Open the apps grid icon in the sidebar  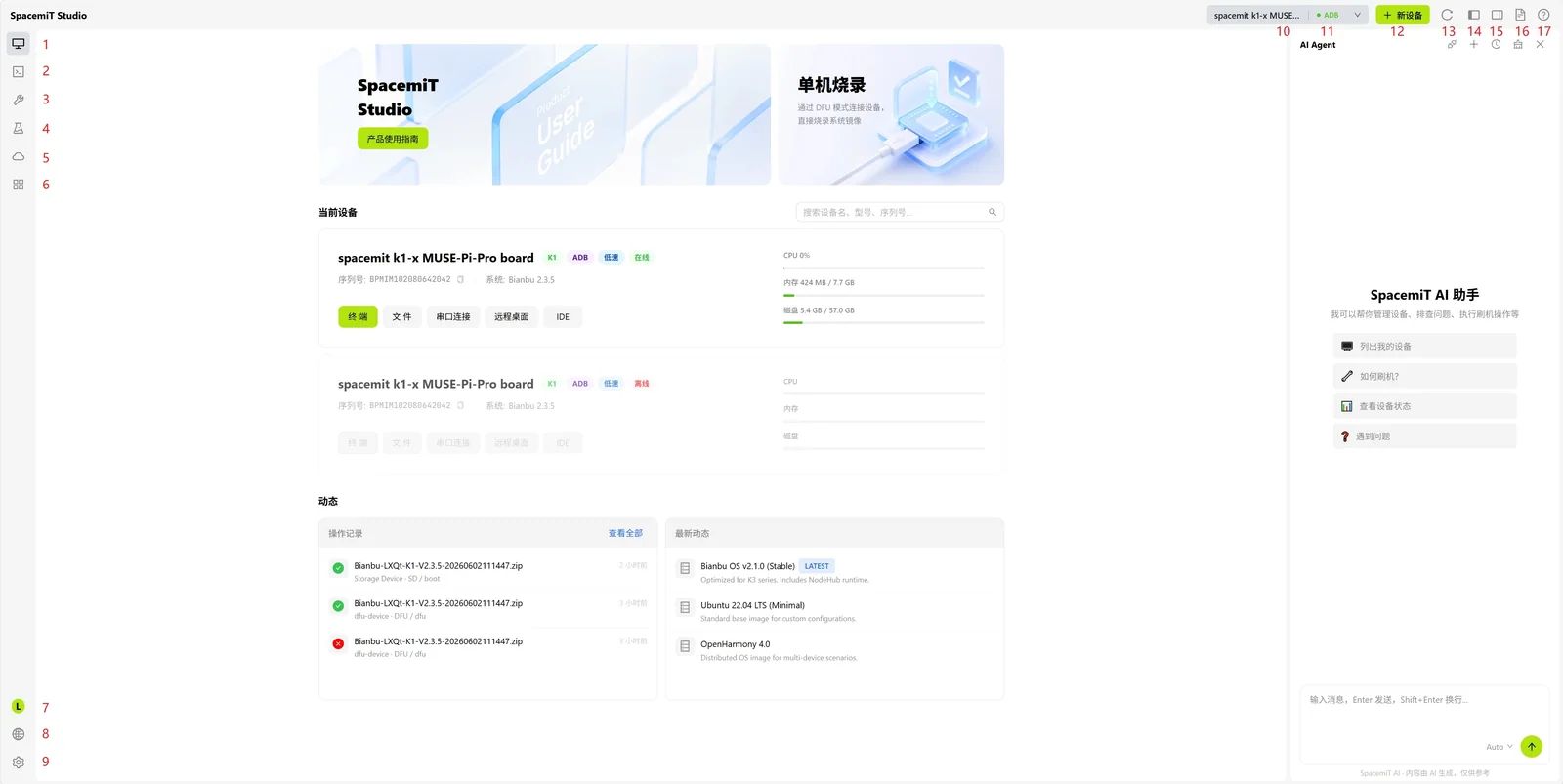18,185
